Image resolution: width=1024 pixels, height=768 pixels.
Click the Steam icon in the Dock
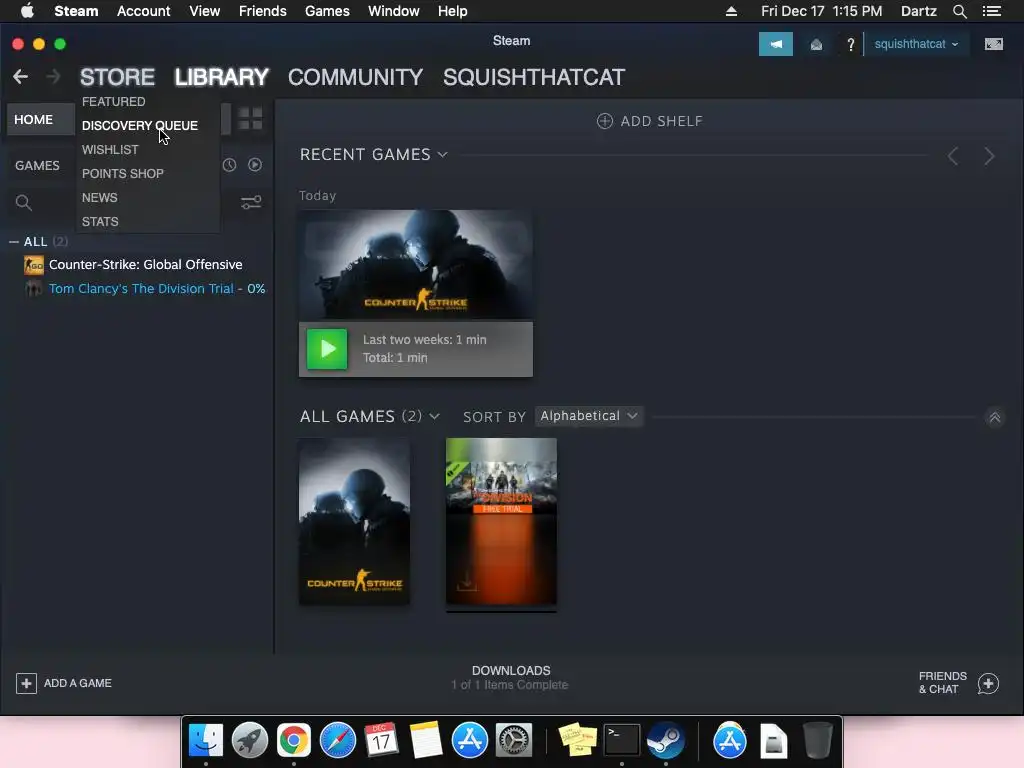[665, 741]
